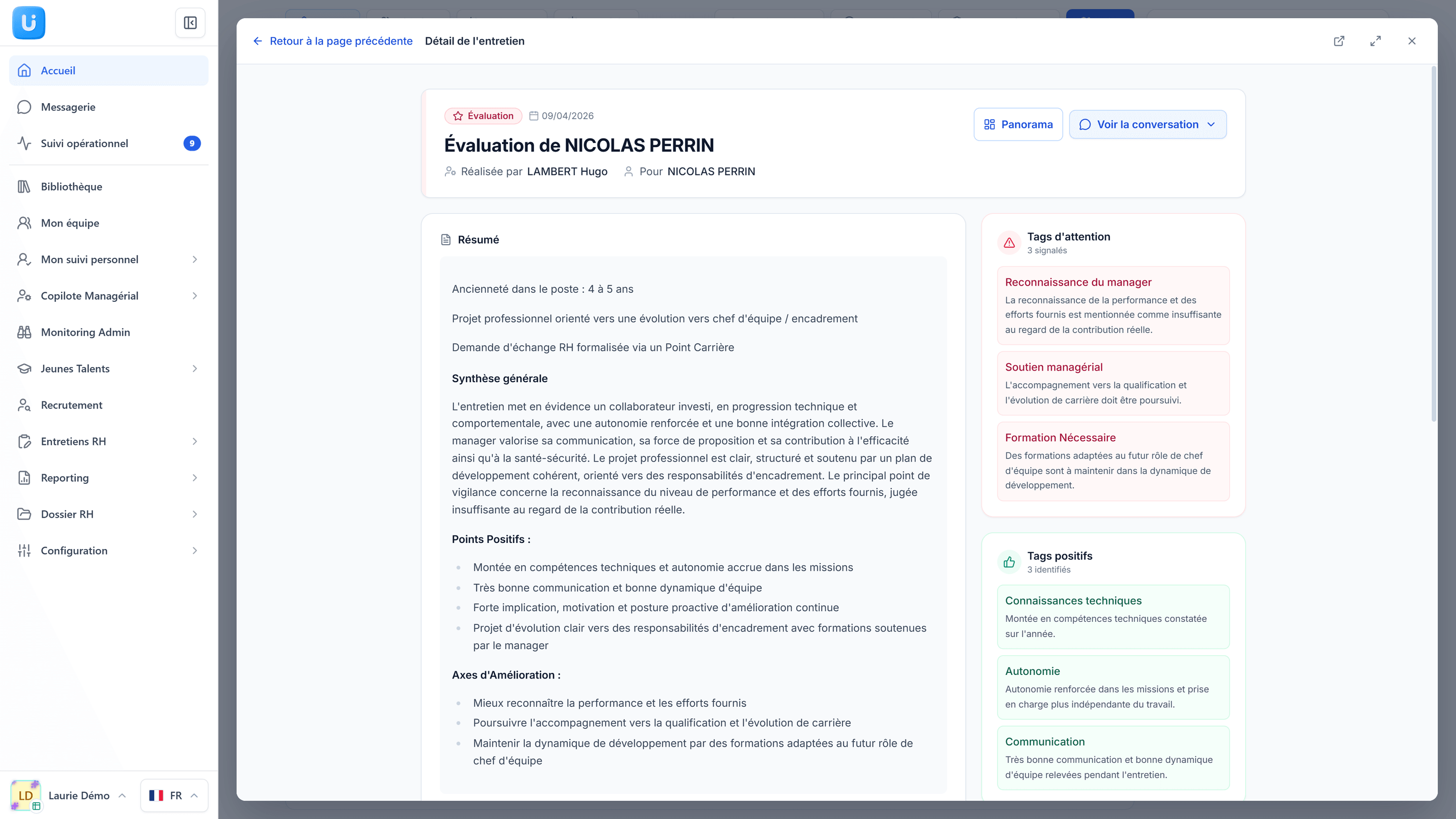
Task: Click the Panorama button
Action: tap(1018, 124)
